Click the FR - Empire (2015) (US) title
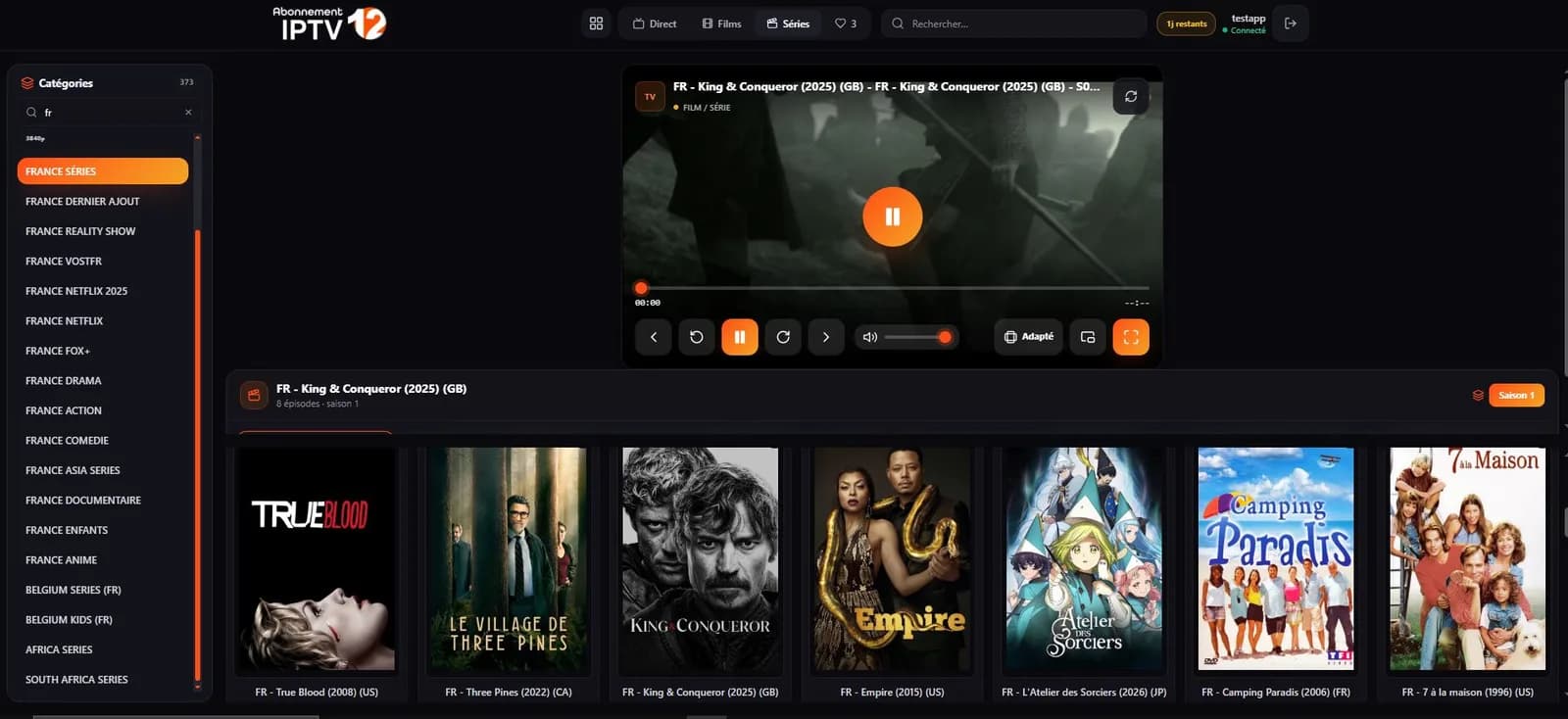 (892, 693)
